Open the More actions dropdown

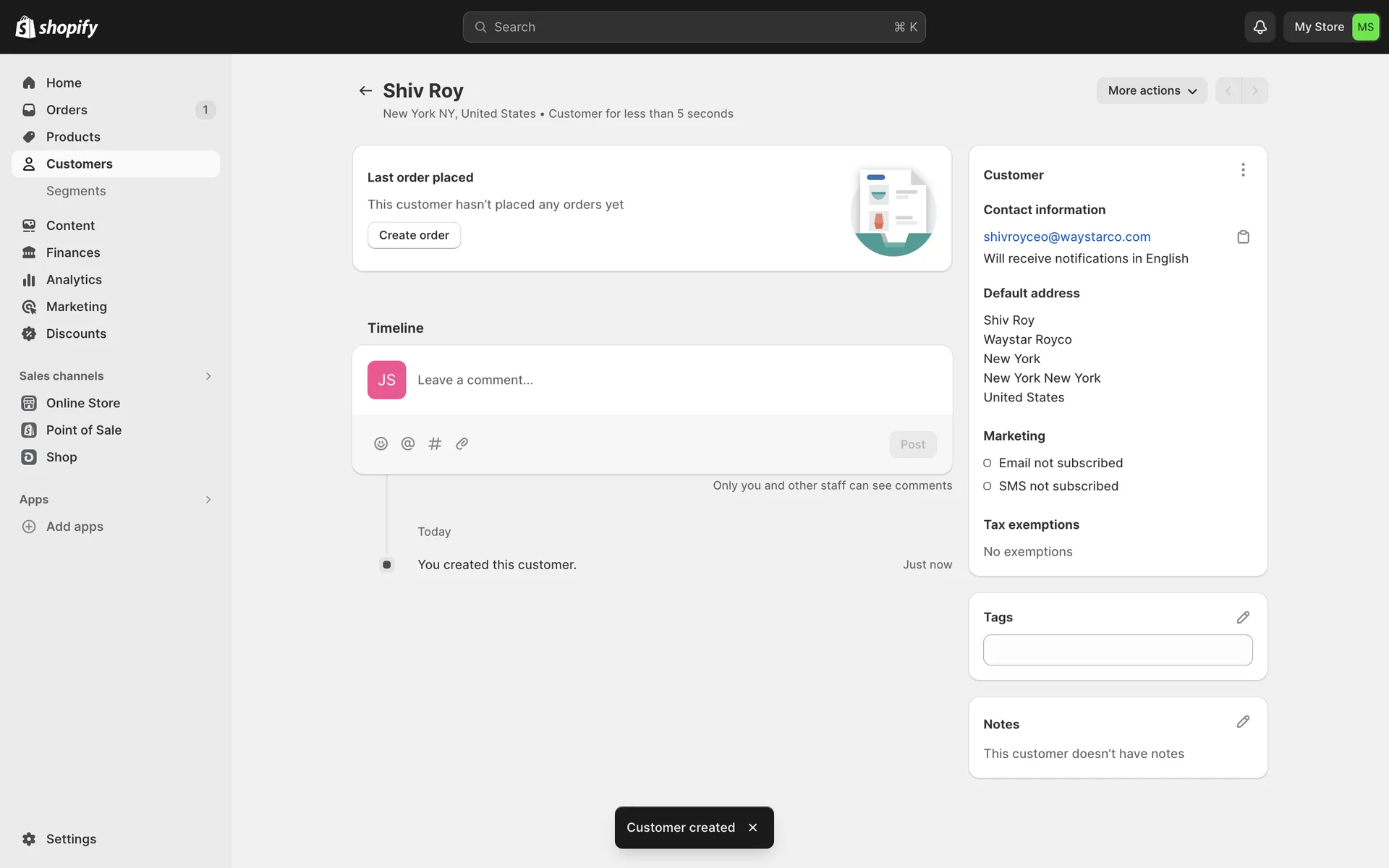click(x=1152, y=90)
